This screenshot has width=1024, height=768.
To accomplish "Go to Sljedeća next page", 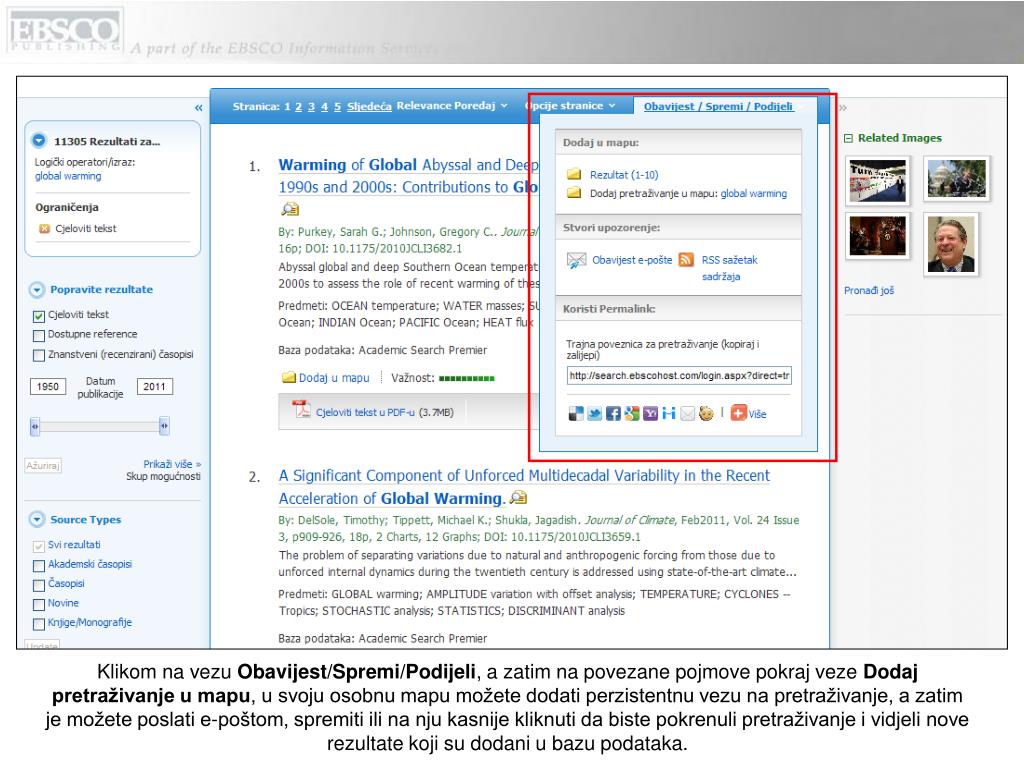I will [369, 106].
